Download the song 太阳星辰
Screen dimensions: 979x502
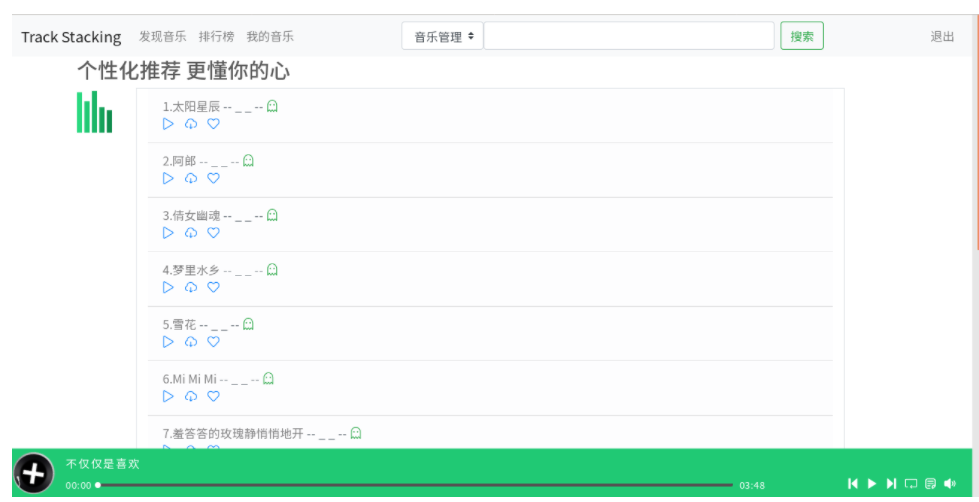pyautogui.click(x=191, y=124)
